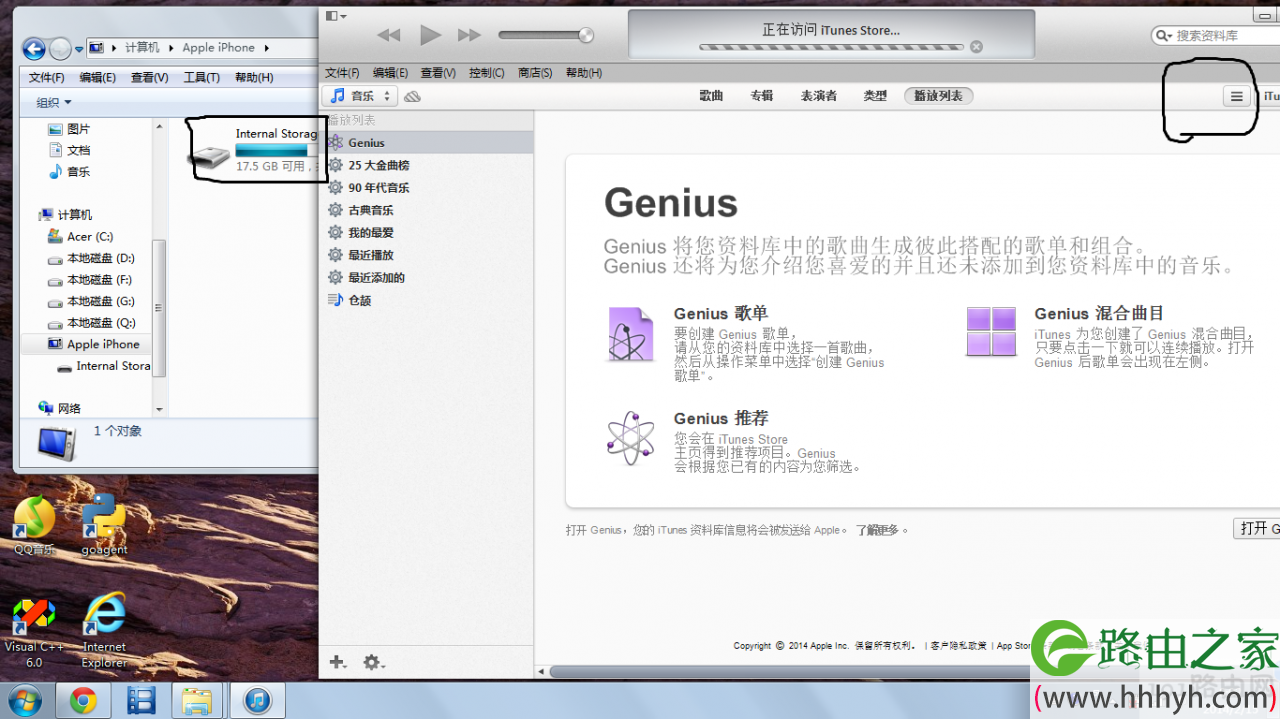Click the Chrome taskbar icon
Screen dimensions: 1280x719
tap(83, 701)
